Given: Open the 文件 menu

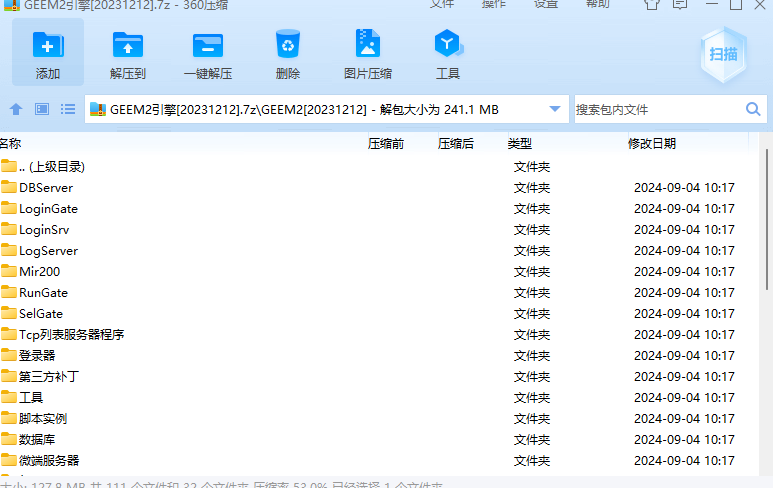Looking at the screenshot, I should tap(441, 4).
